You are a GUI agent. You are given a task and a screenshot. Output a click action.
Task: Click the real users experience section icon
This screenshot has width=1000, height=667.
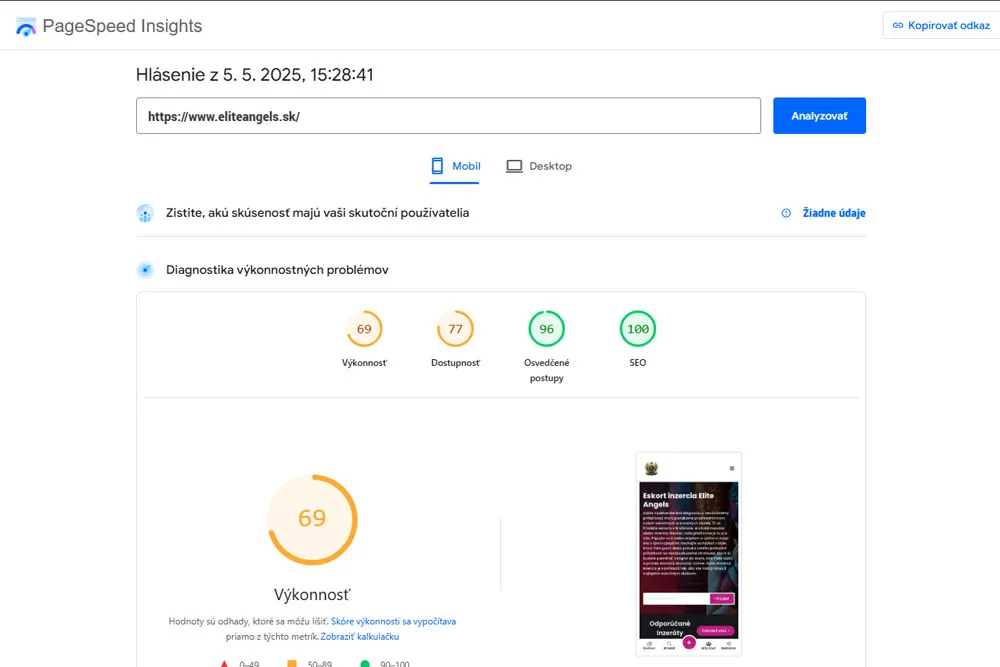(x=145, y=214)
